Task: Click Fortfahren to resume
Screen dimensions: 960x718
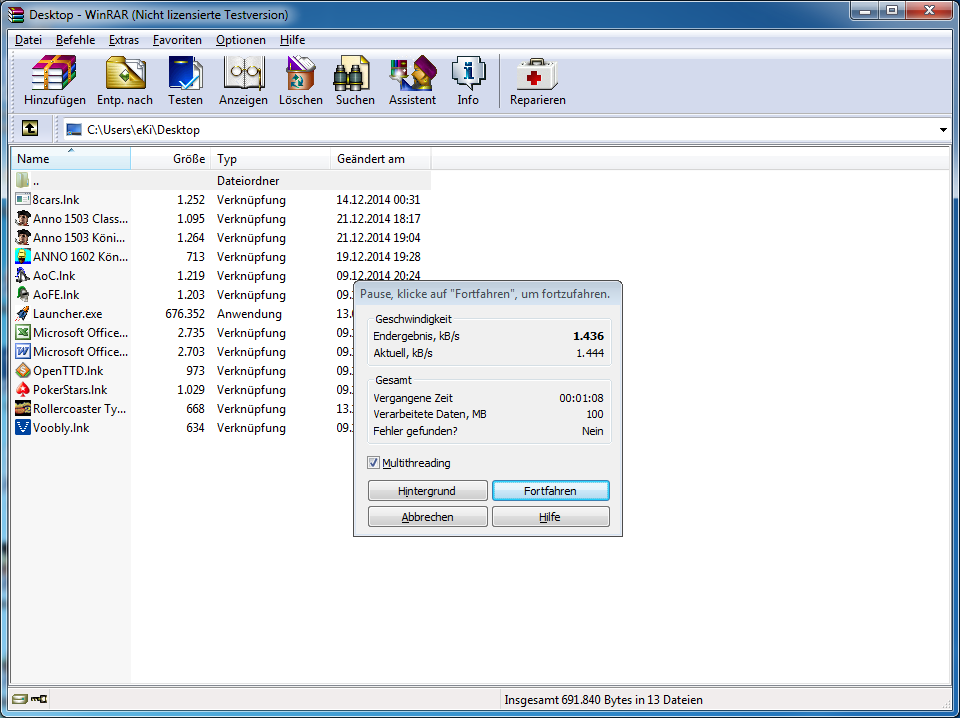Action: (x=550, y=491)
